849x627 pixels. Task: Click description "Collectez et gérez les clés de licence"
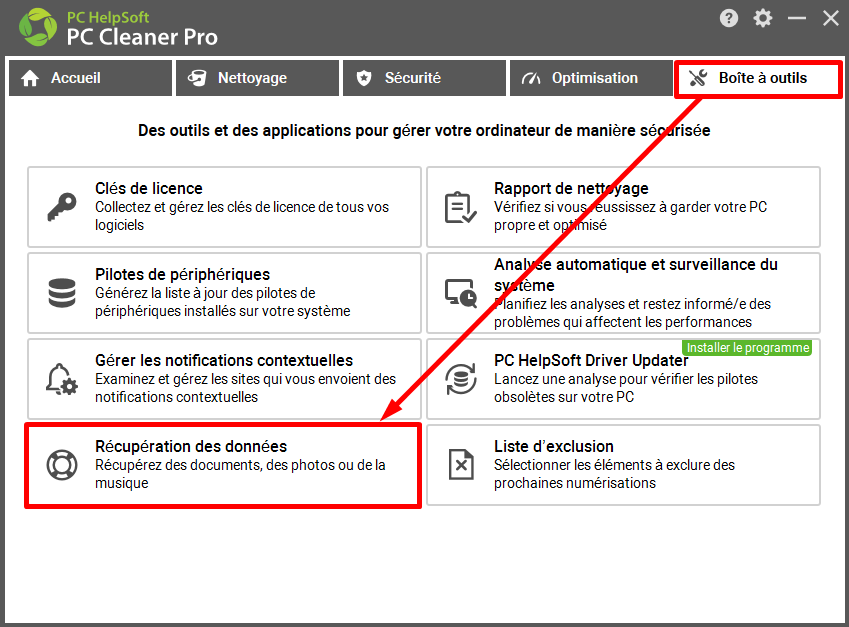point(242,216)
